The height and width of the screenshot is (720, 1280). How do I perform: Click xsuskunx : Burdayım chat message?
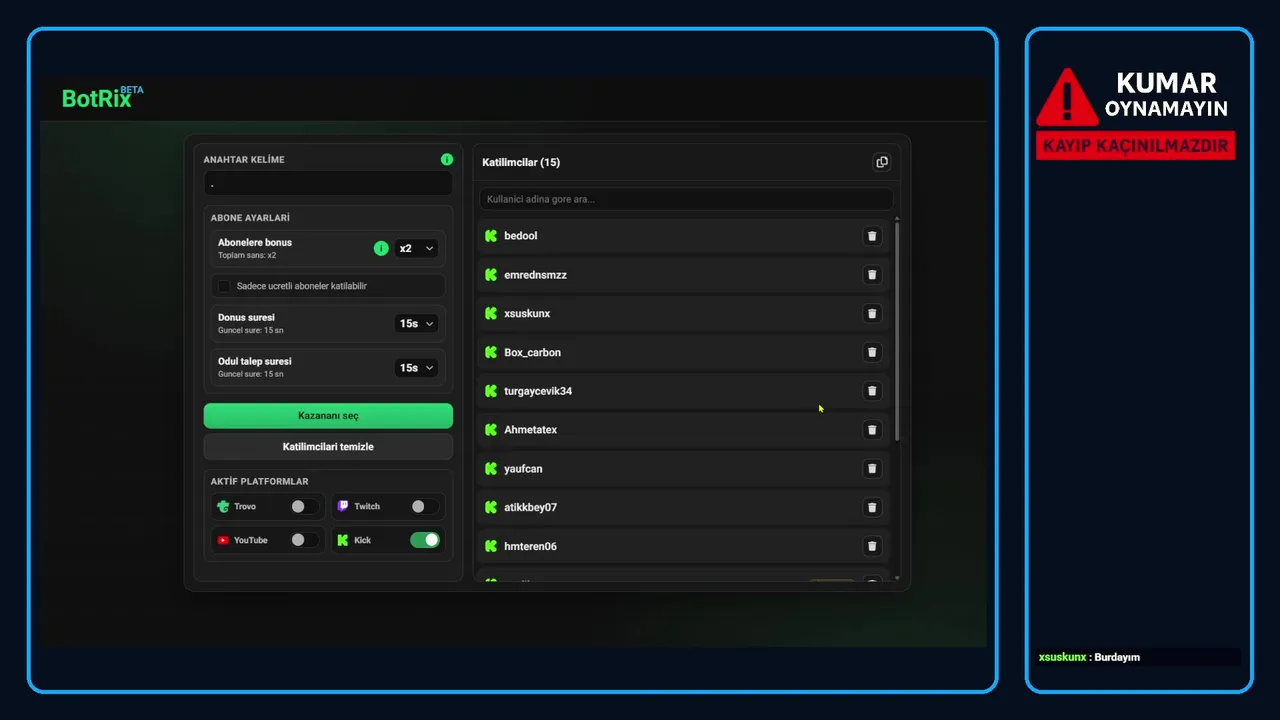coord(1089,657)
